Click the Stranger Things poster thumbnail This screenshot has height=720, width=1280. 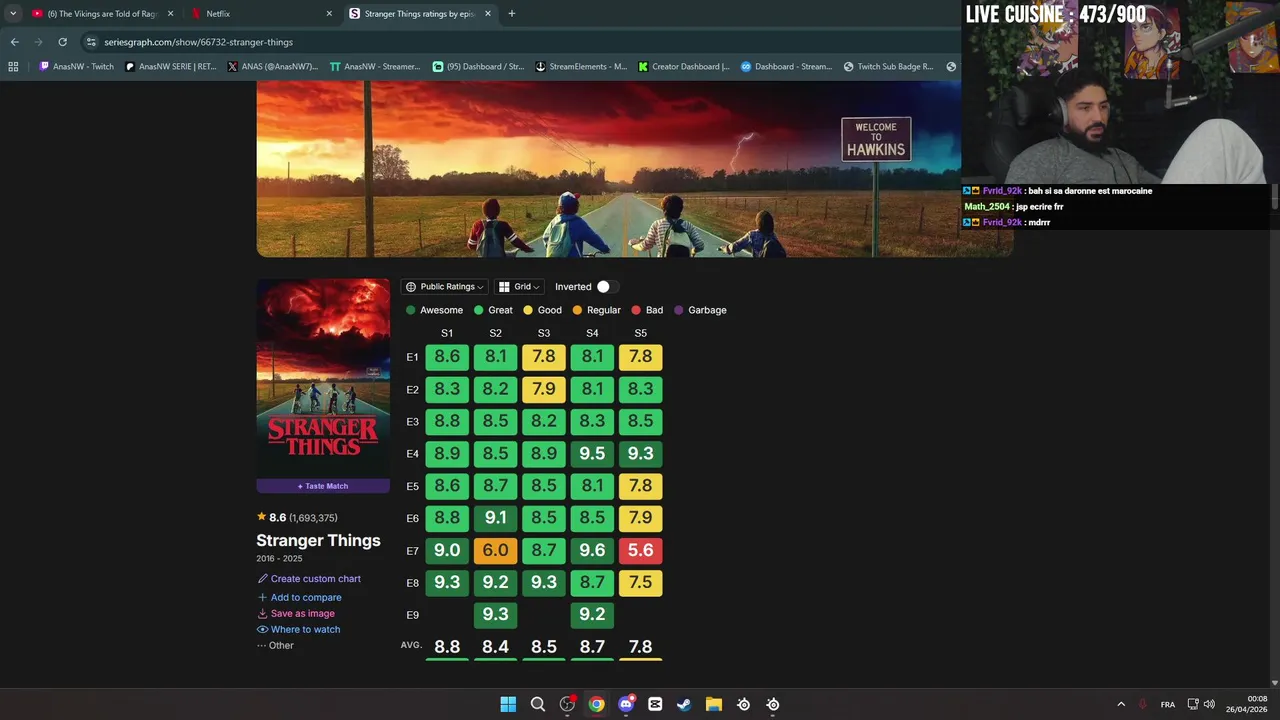[323, 378]
